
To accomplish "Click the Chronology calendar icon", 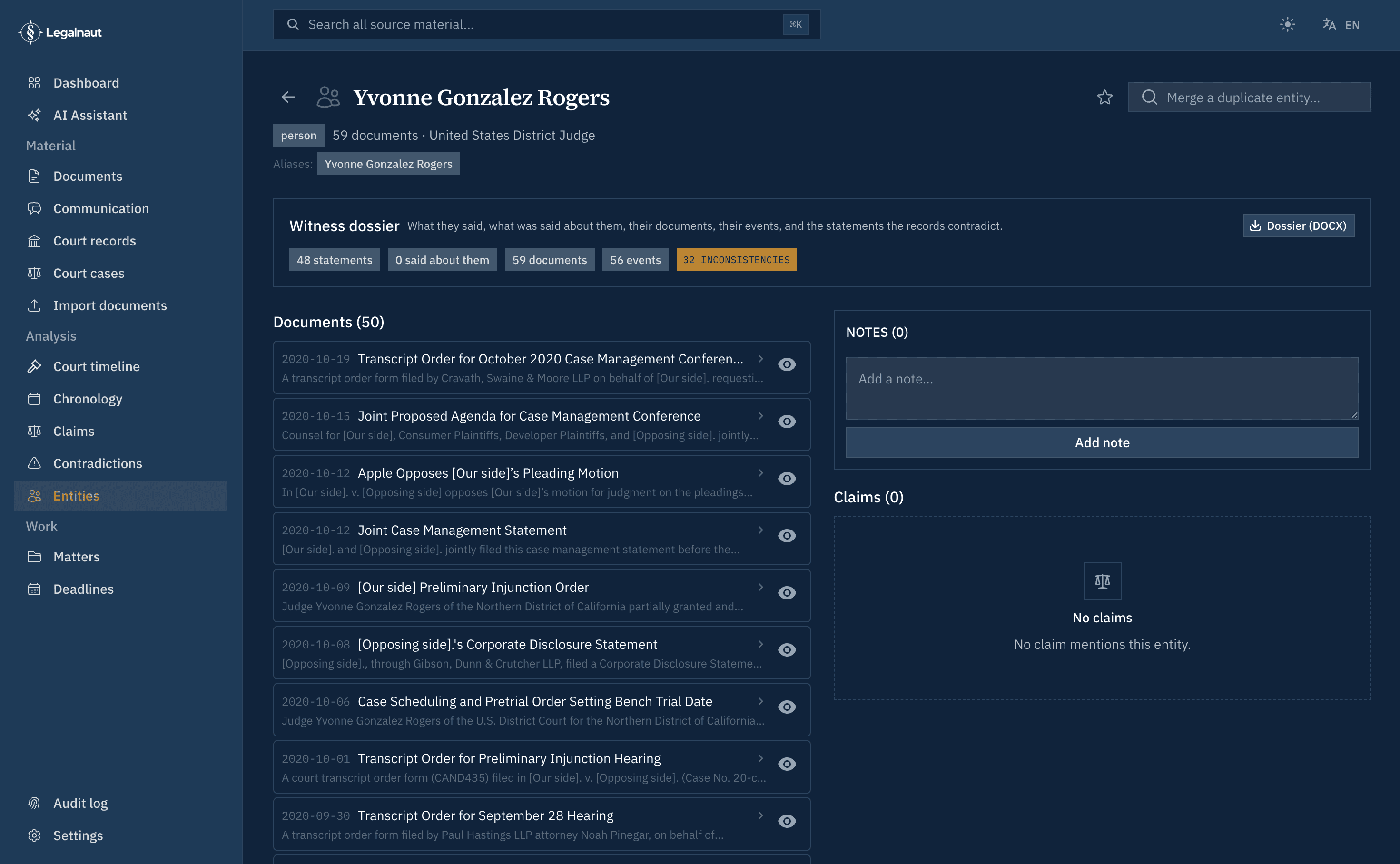I will click(34, 399).
